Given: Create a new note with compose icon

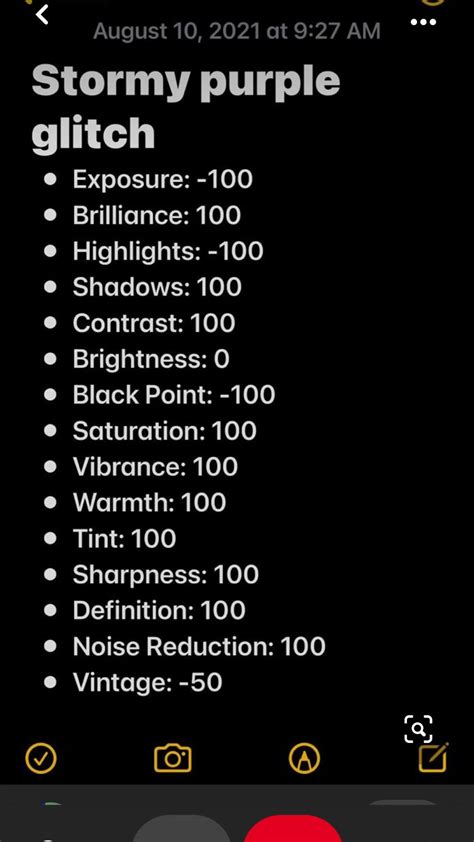Looking at the screenshot, I should [434, 757].
